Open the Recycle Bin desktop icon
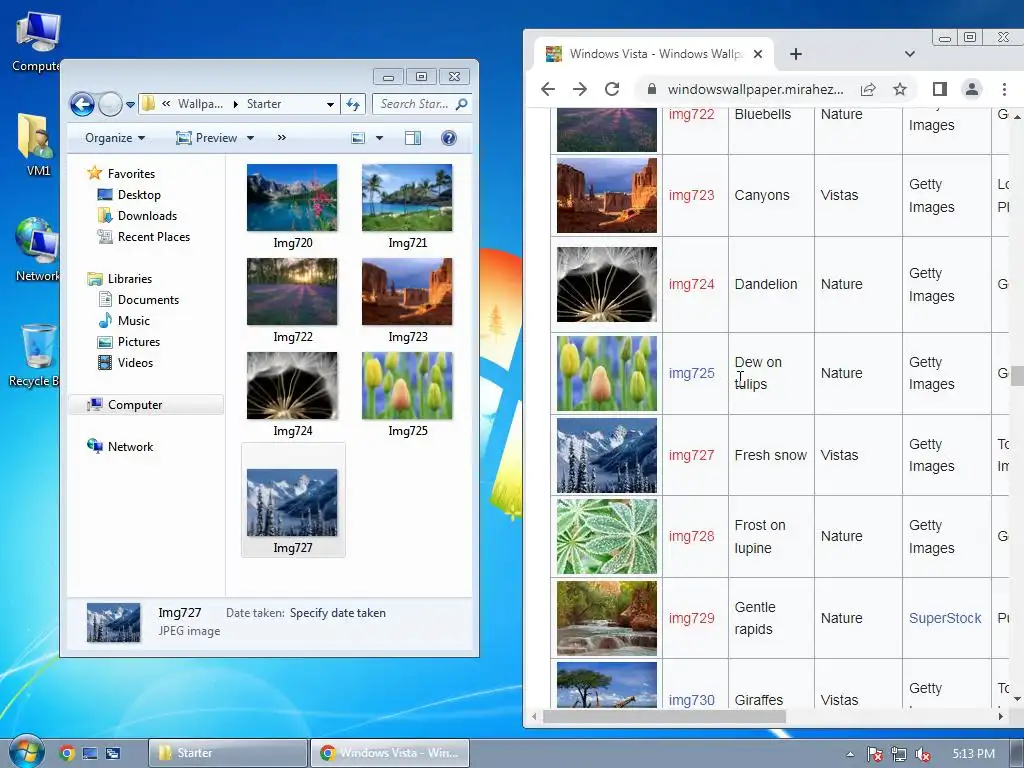This screenshot has width=1024, height=768. (x=36, y=355)
